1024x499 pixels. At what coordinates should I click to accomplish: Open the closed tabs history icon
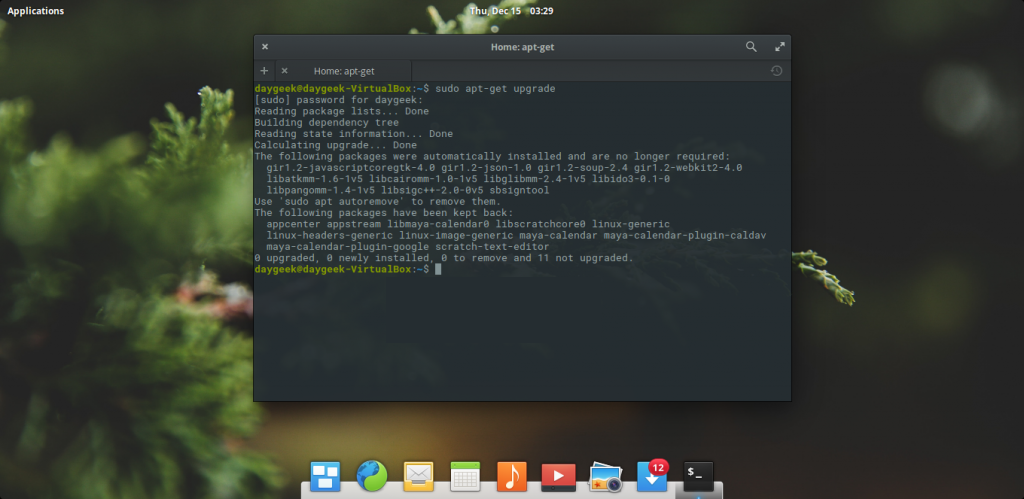point(776,71)
